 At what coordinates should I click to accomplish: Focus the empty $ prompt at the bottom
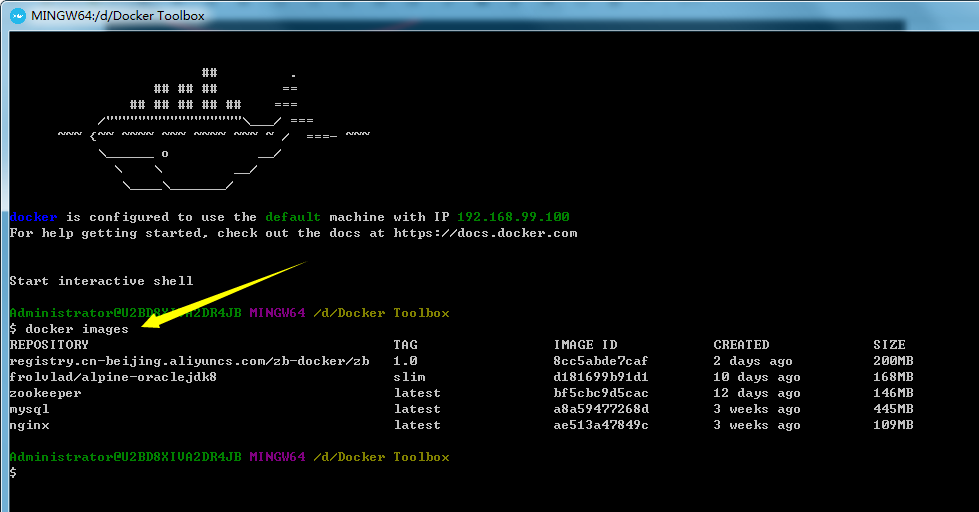pyautogui.click(x=13, y=473)
